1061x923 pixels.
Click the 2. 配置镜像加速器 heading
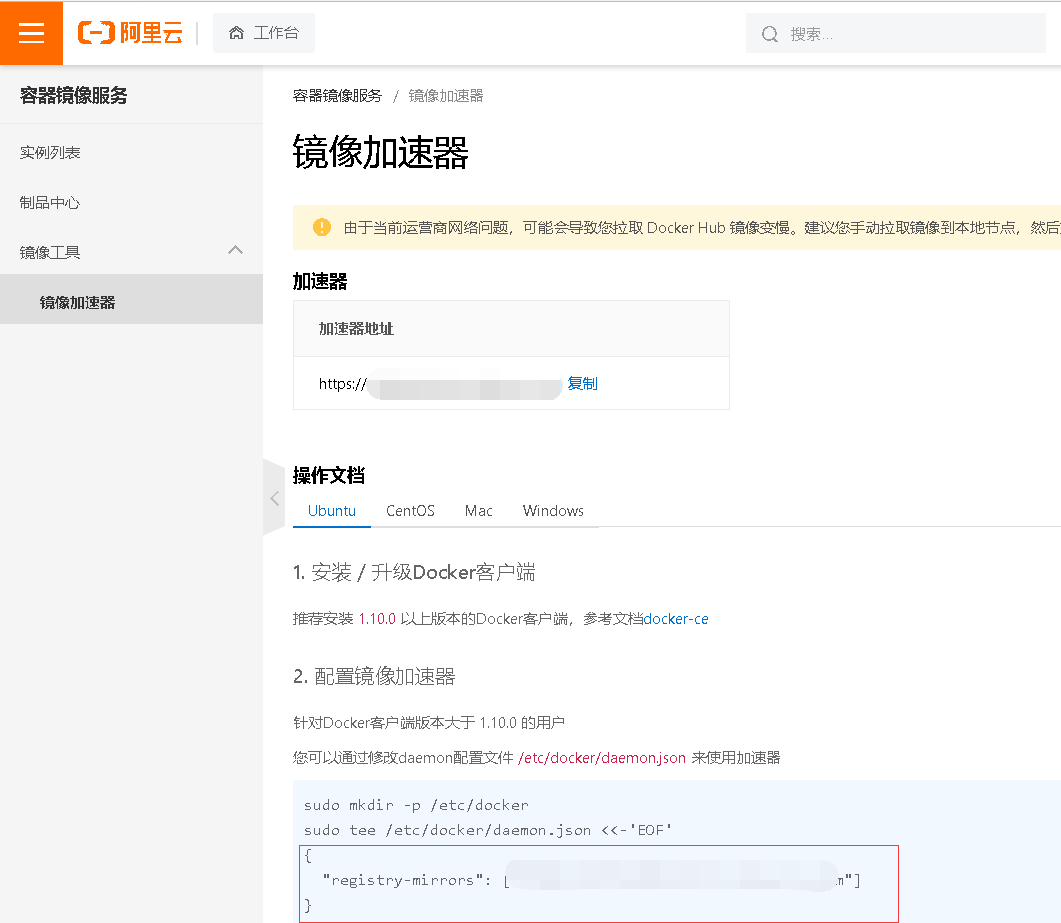[x=374, y=676]
